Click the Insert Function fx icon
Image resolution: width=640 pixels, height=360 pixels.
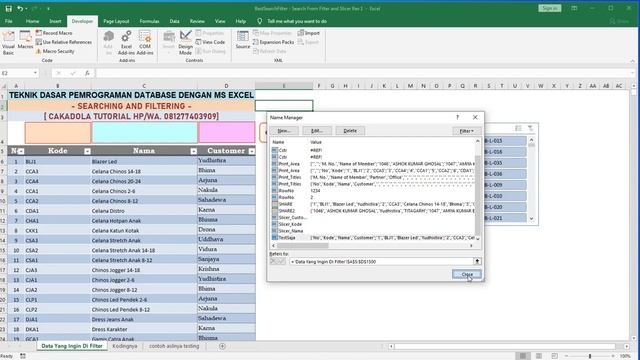click(87, 73)
